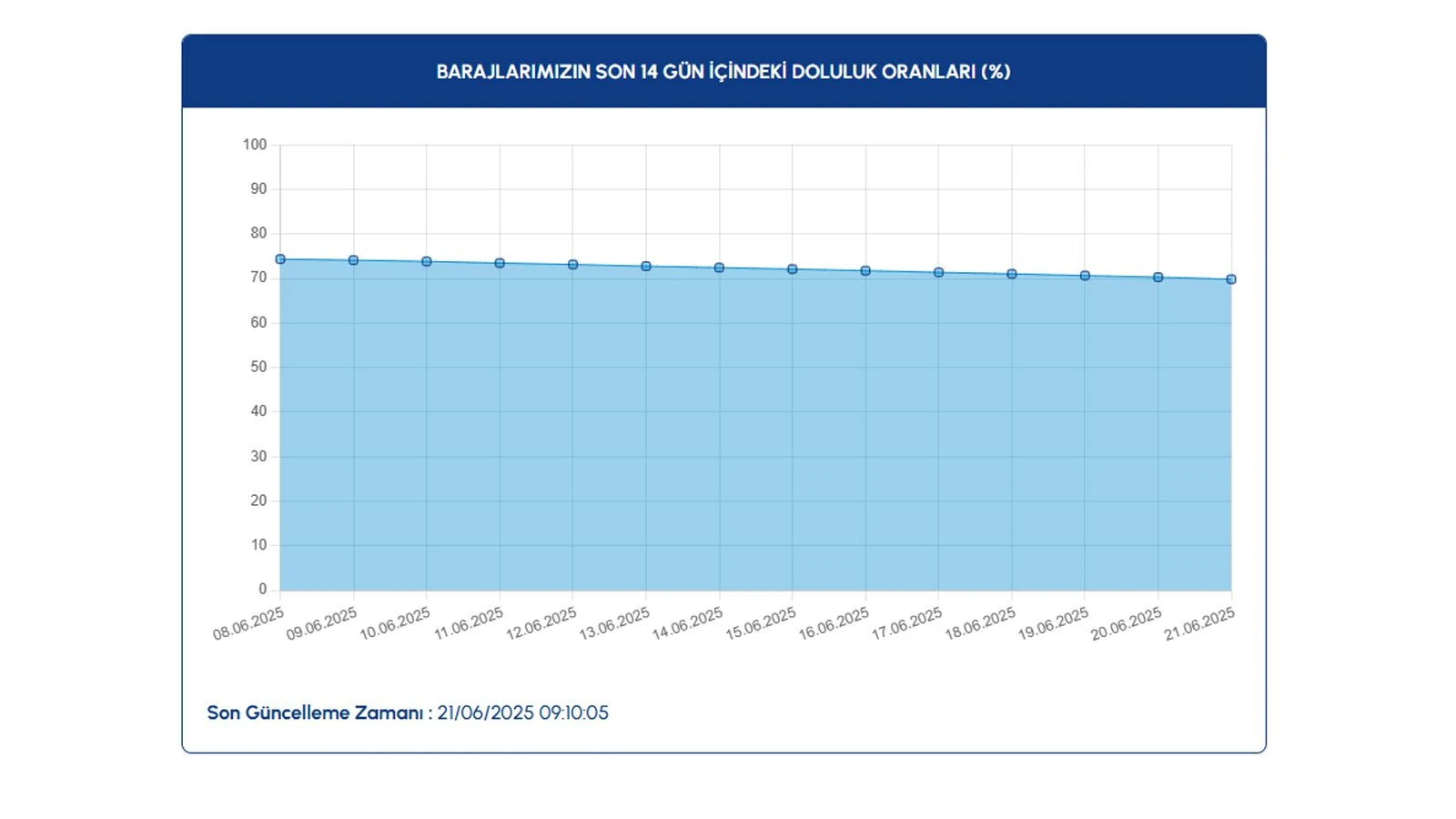Screen dimensions: 1456x819
Task: Click the x-axis label 14.06.2025
Action: click(687, 624)
